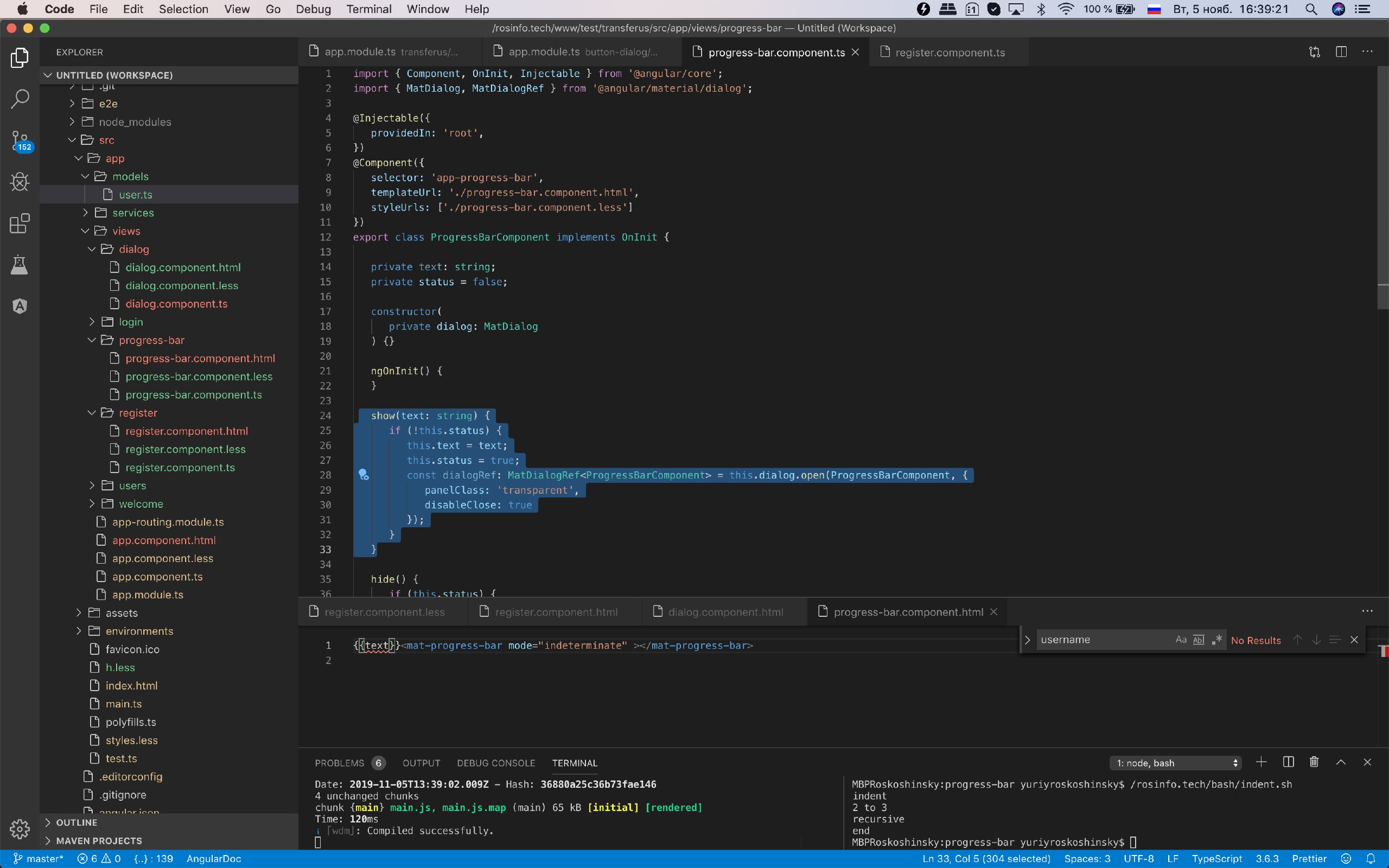1389x868 pixels.
Task: Open the Explorer view in activity bar
Action: [20, 58]
